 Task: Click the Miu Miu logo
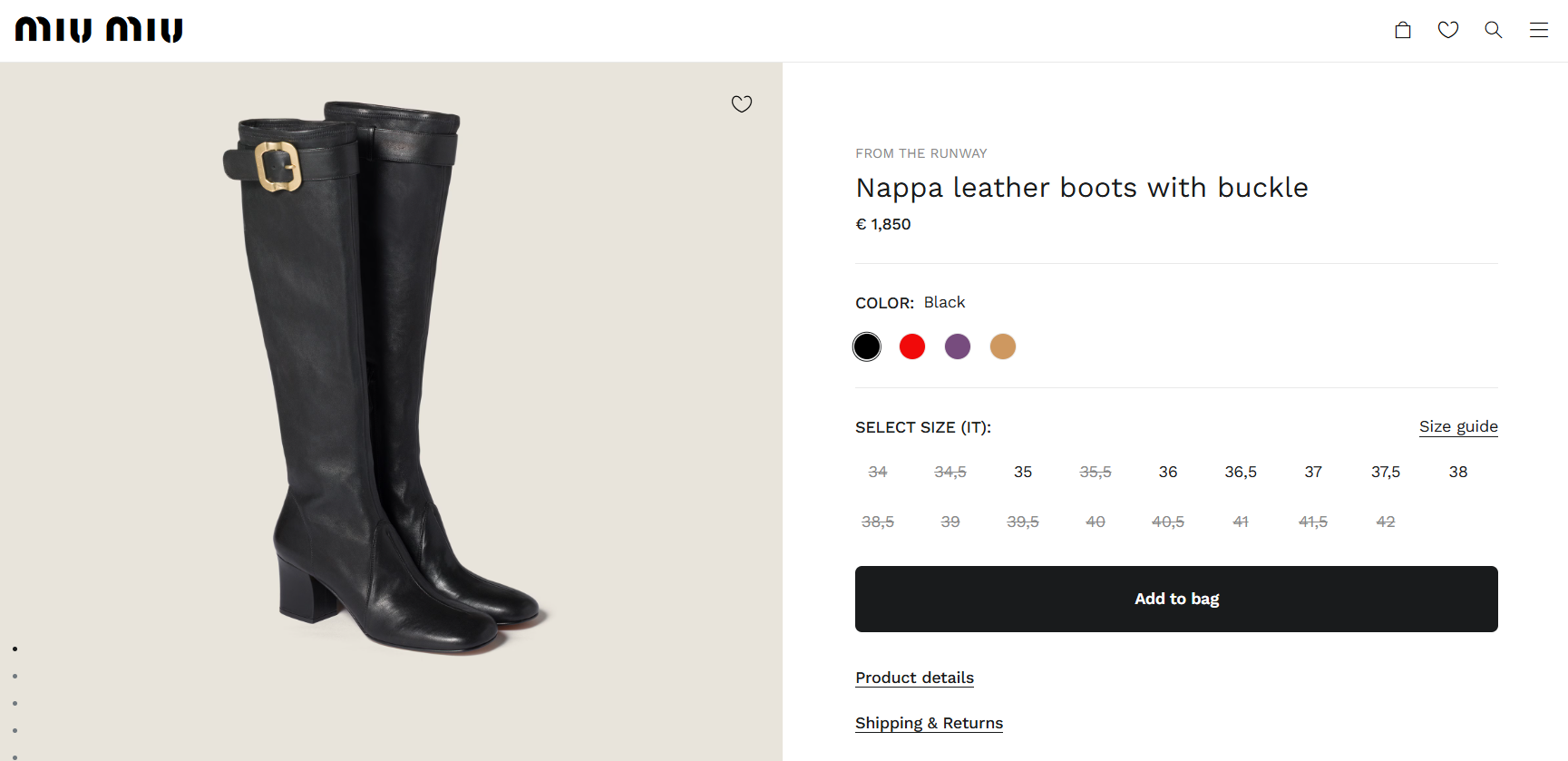tap(99, 30)
